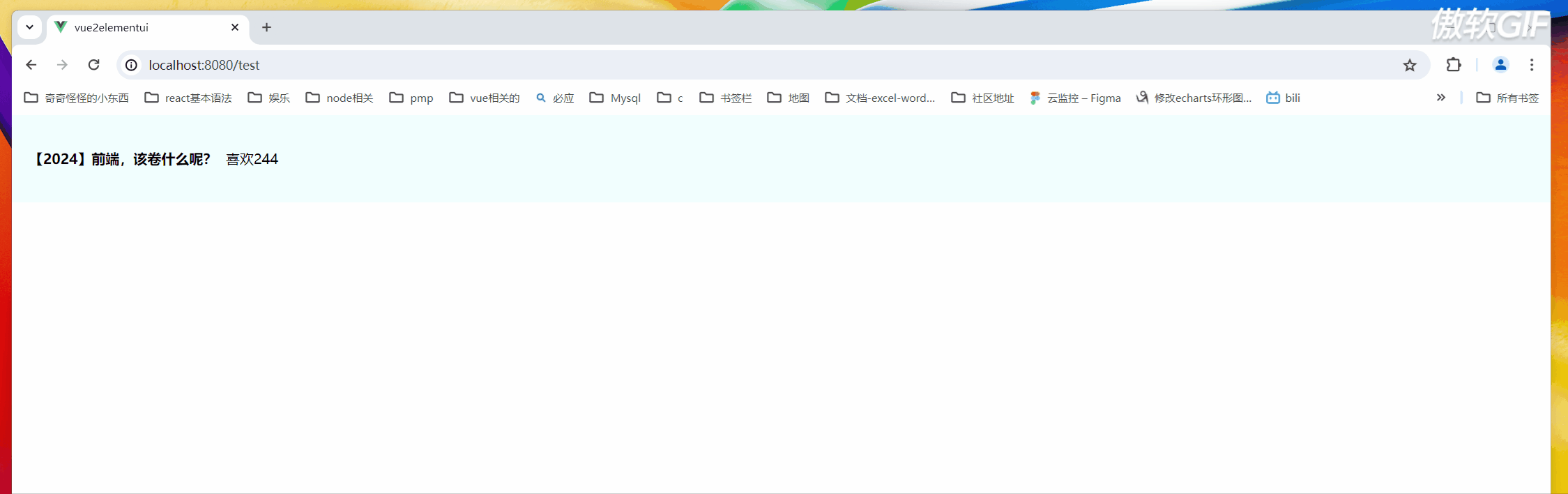This screenshot has width=1568, height=494.
Task: Open 奇奇怪怪的小东西 bookmark folder
Action: tap(77, 98)
